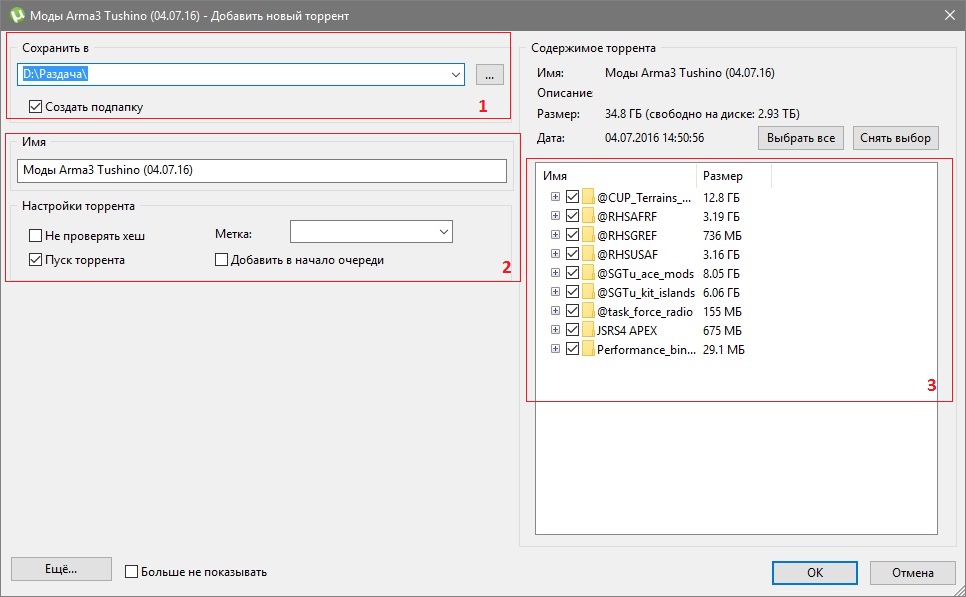966x597 pixels.
Task: Click the 8.05 ГБ size value
Action: coord(721,274)
